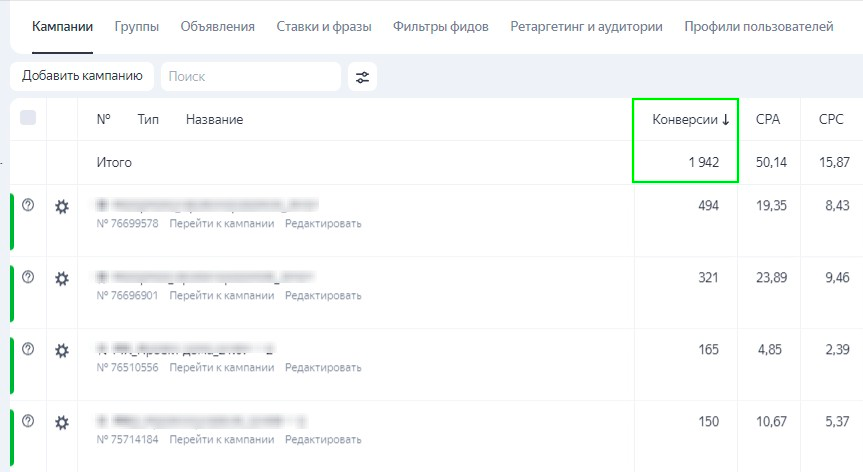The width and height of the screenshot is (863, 472).
Task: Select the total CPA value 50,14
Action: coord(771,162)
